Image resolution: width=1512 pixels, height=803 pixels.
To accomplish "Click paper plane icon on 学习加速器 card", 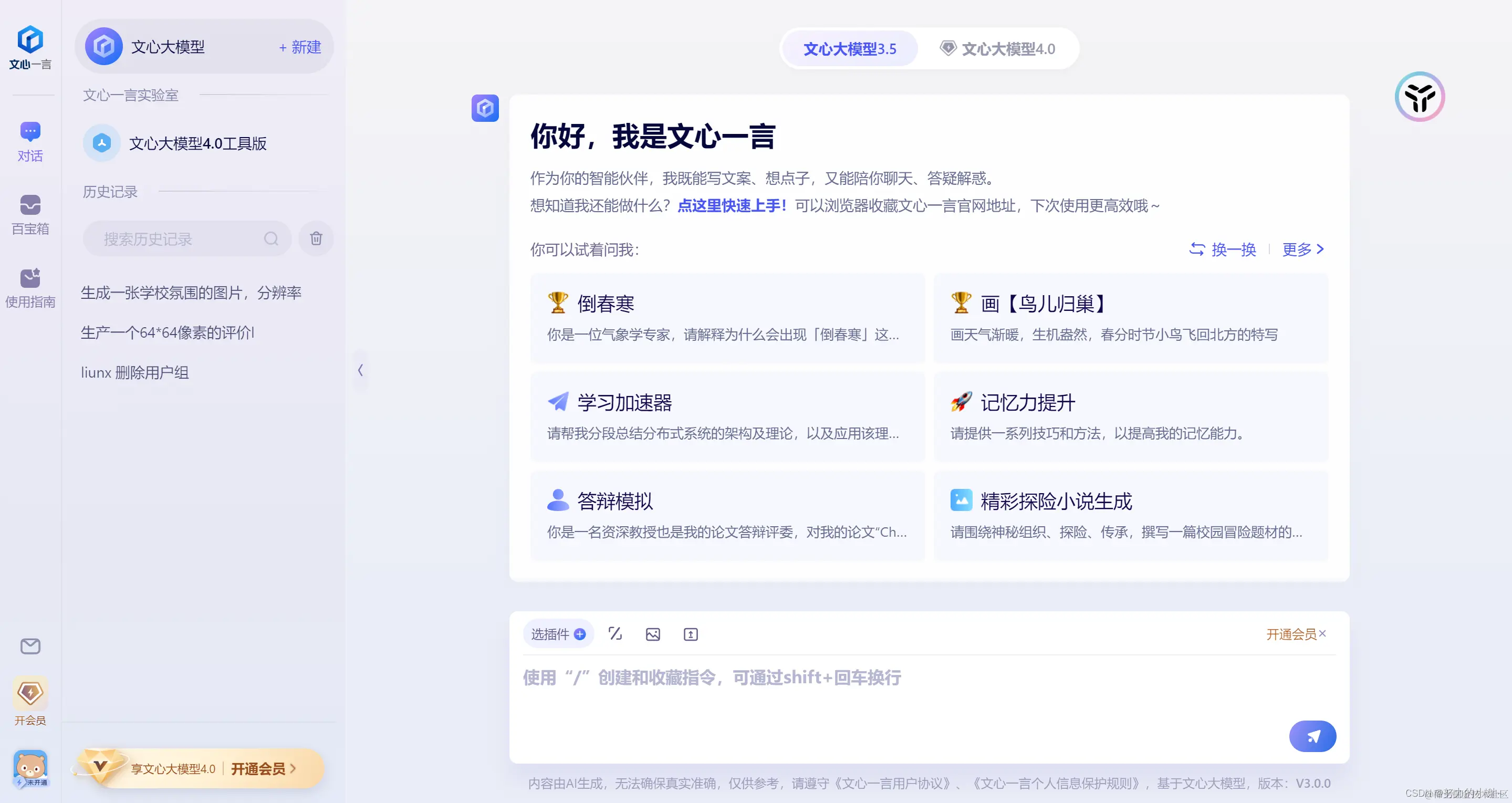I will 558,401.
